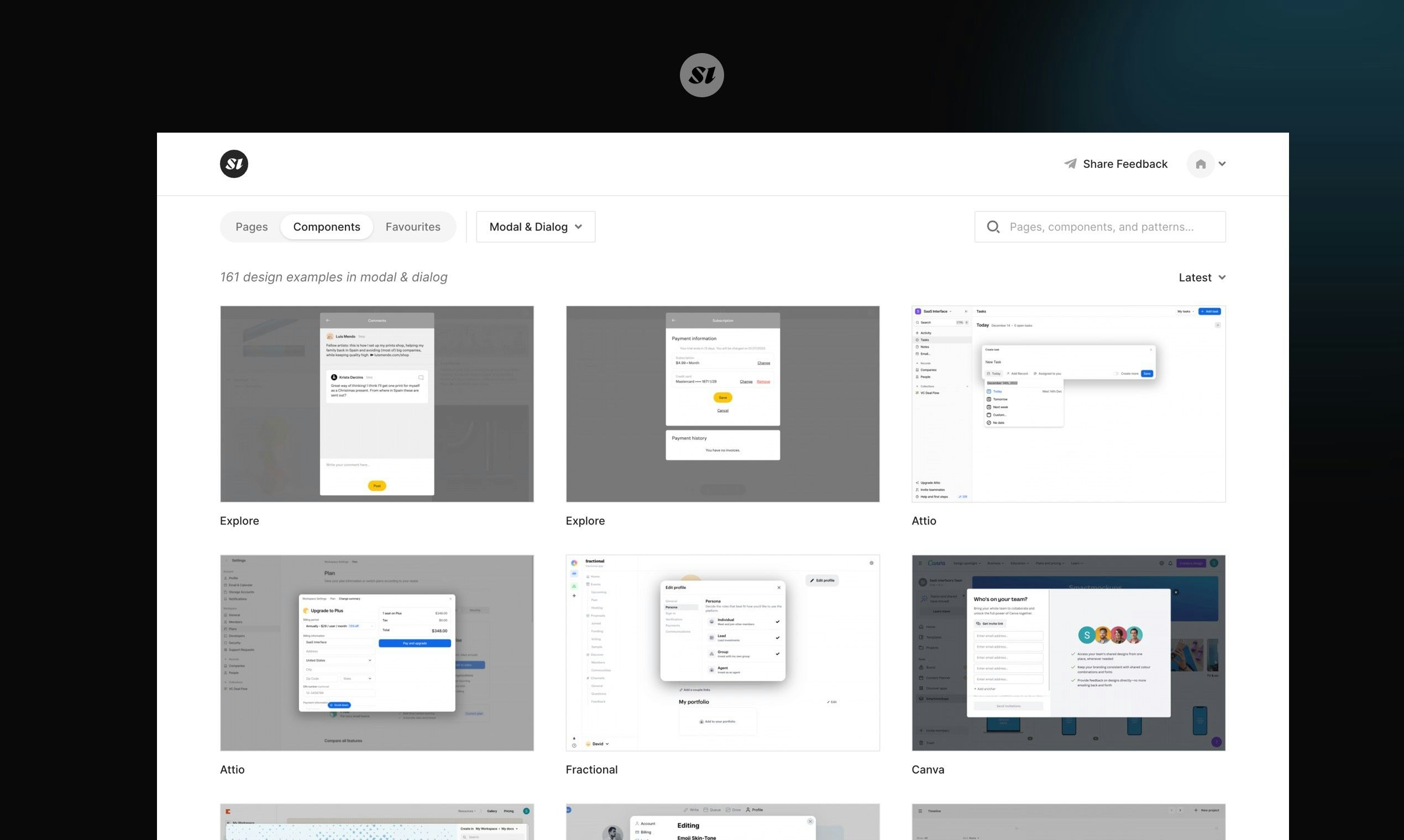Click the first Explore card title
The image size is (1404, 840).
(239, 521)
